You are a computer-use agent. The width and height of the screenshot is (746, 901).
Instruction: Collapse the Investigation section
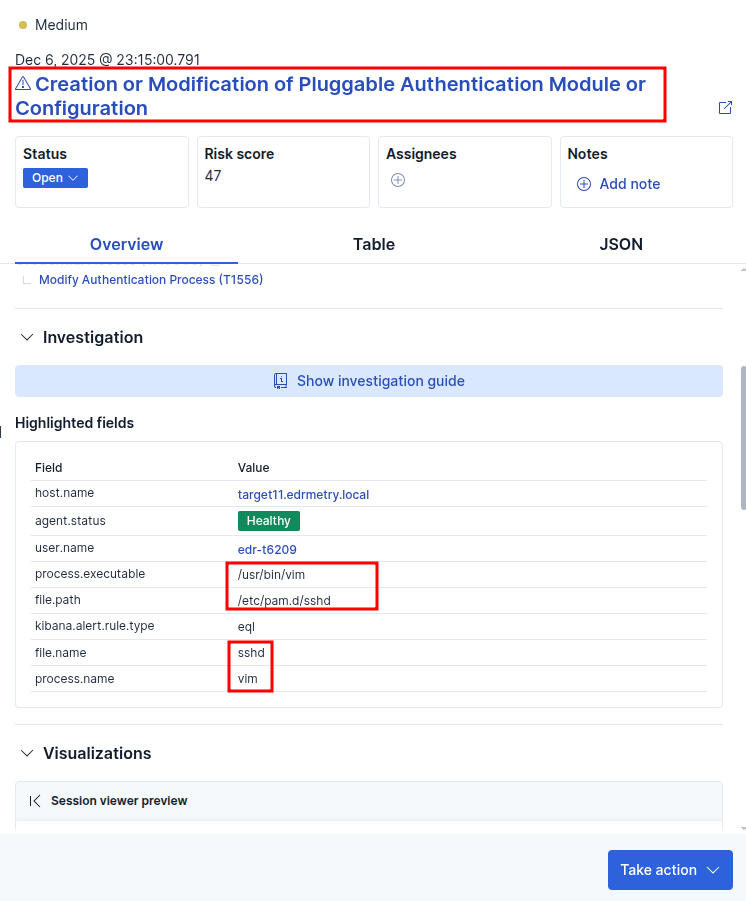[27, 338]
